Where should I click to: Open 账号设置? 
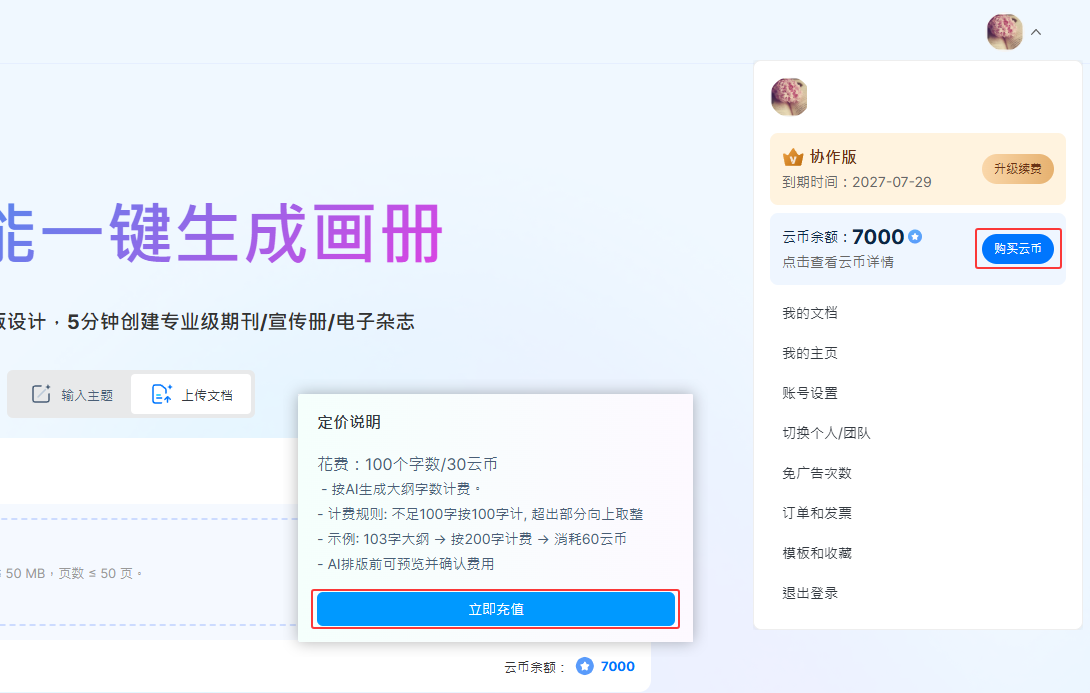point(810,393)
